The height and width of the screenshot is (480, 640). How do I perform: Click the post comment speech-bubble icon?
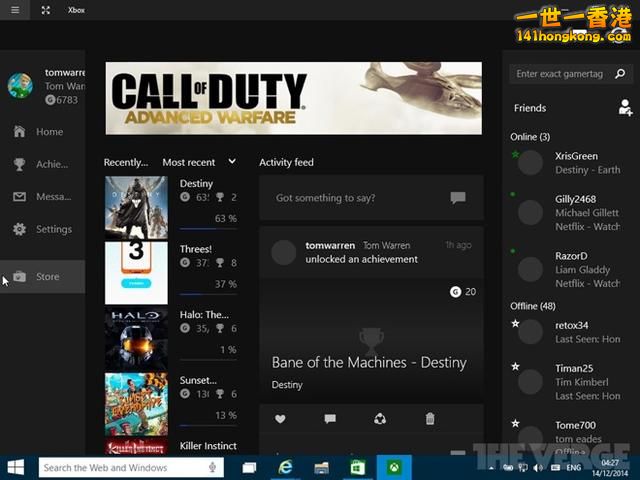[458, 198]
